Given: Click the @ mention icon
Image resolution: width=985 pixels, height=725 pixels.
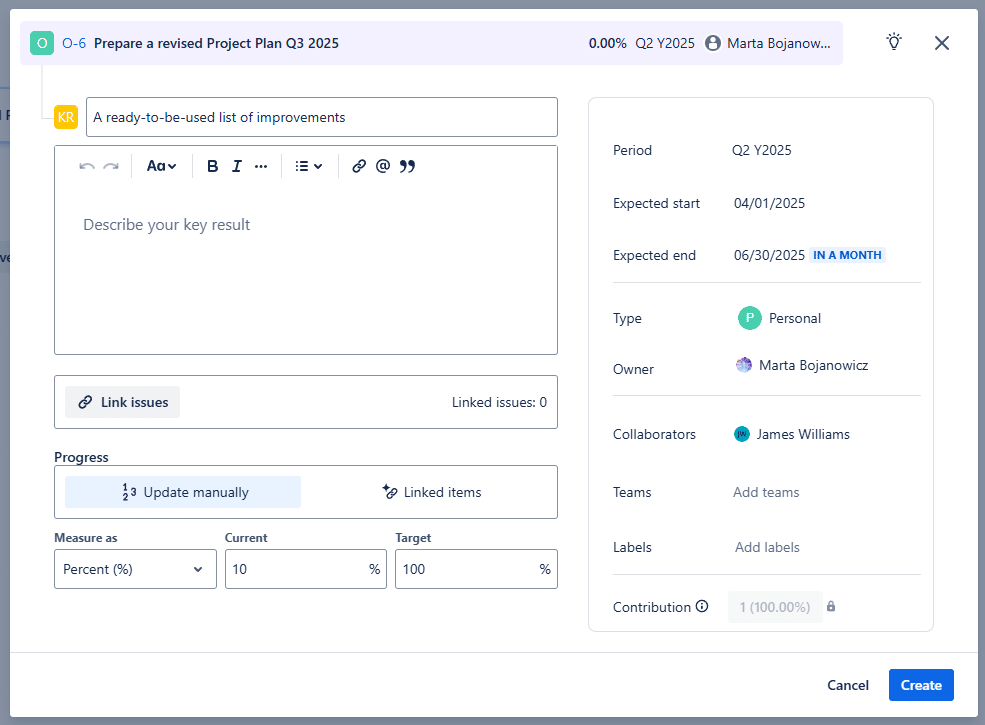Looking at the screenshot, I should (x=382, y=166).
